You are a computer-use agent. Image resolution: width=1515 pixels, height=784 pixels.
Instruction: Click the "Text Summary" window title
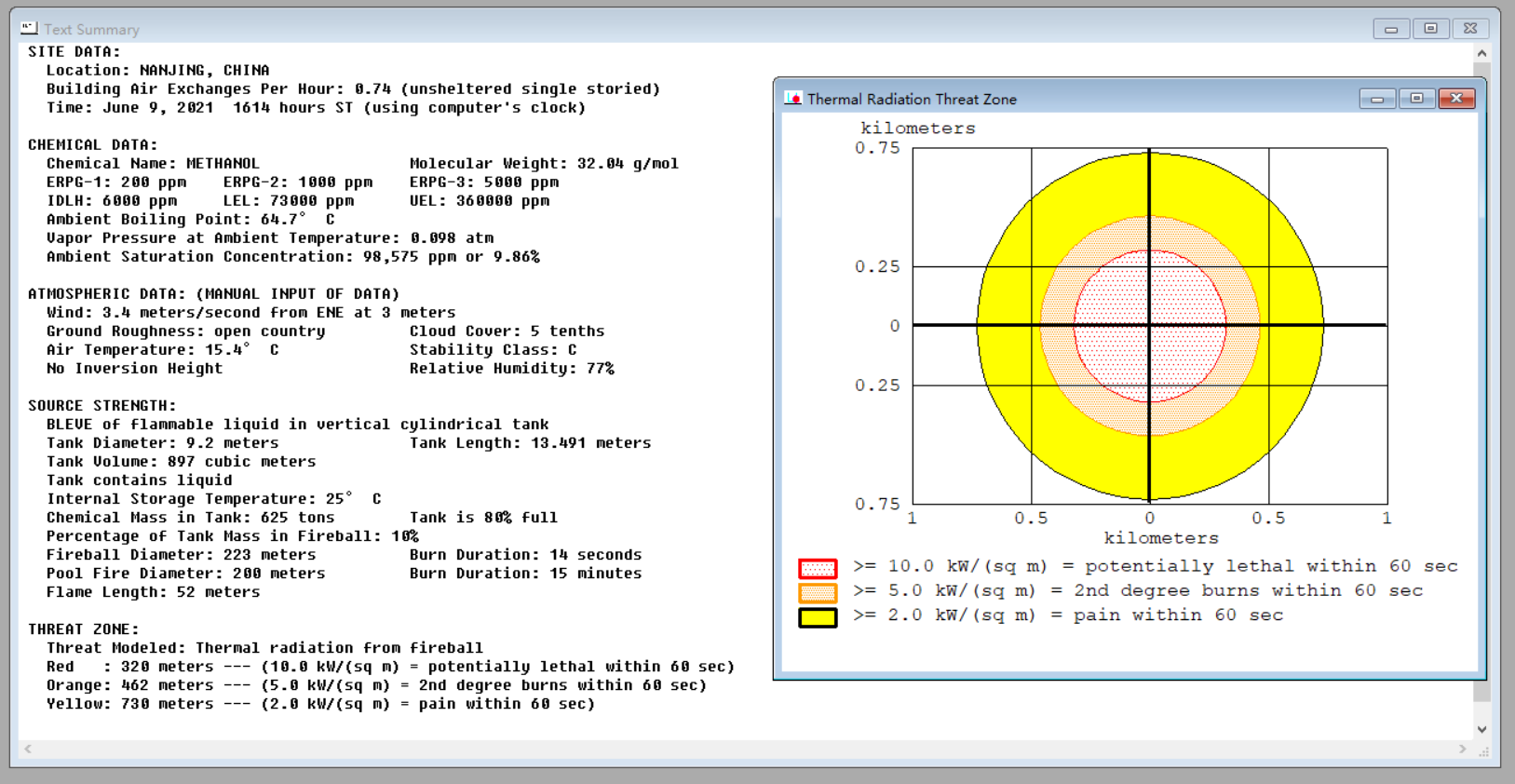click(91, 29)
